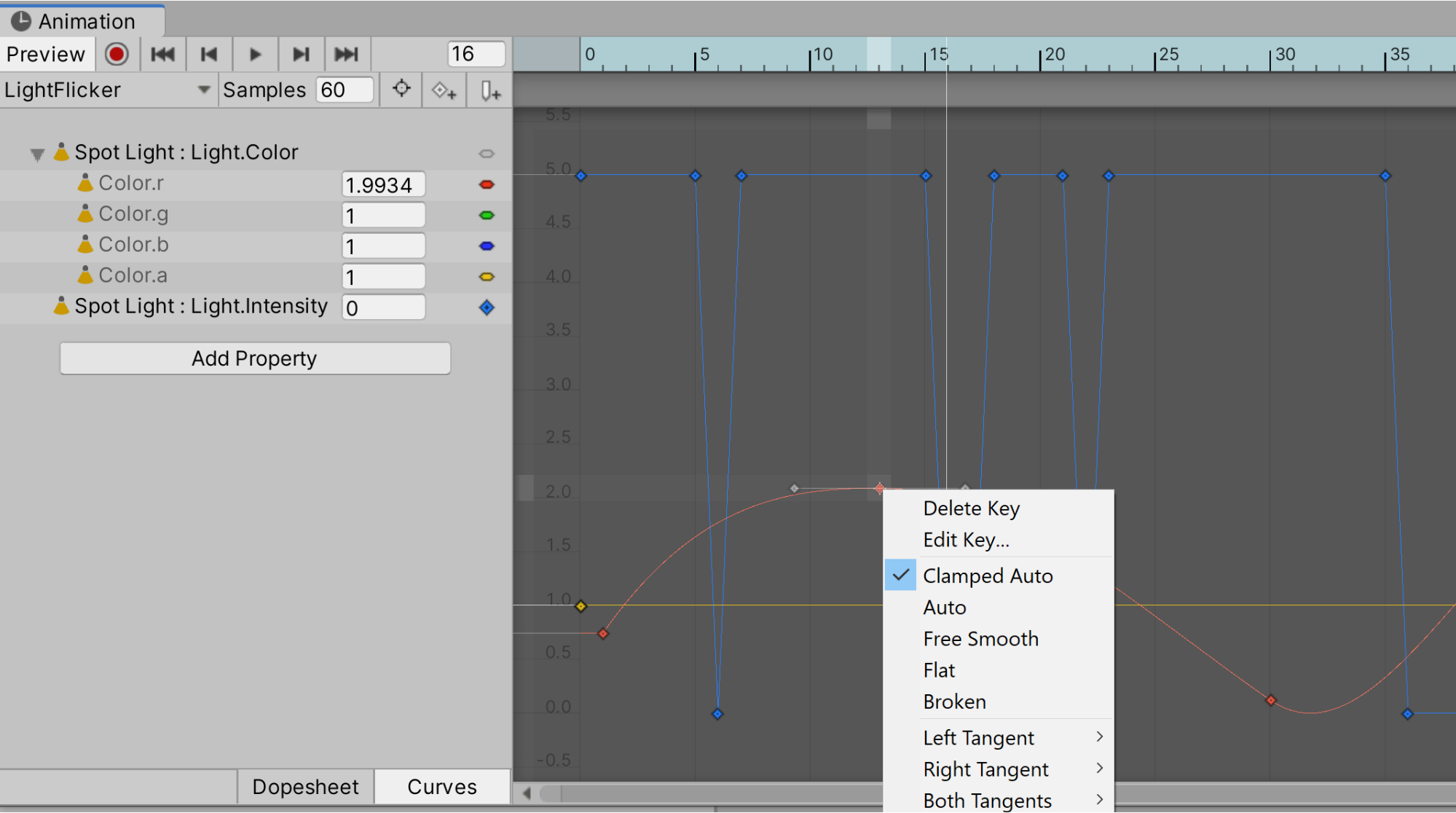Toggle filter by selection crosshair icon
The image size is (1456, 813).
click(x=401, y=90)
